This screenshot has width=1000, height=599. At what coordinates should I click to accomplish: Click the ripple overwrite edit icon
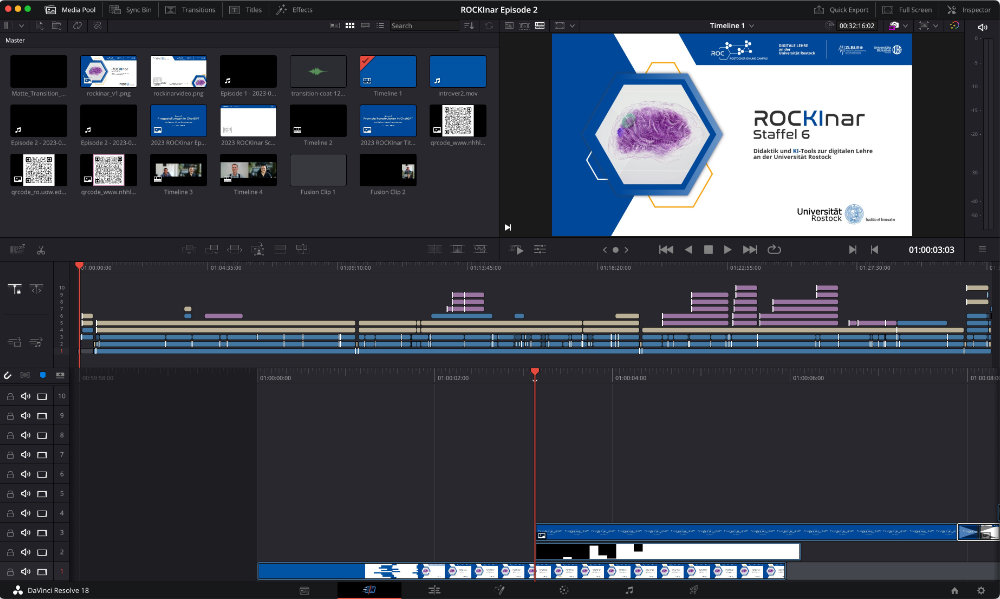[234, 249]
